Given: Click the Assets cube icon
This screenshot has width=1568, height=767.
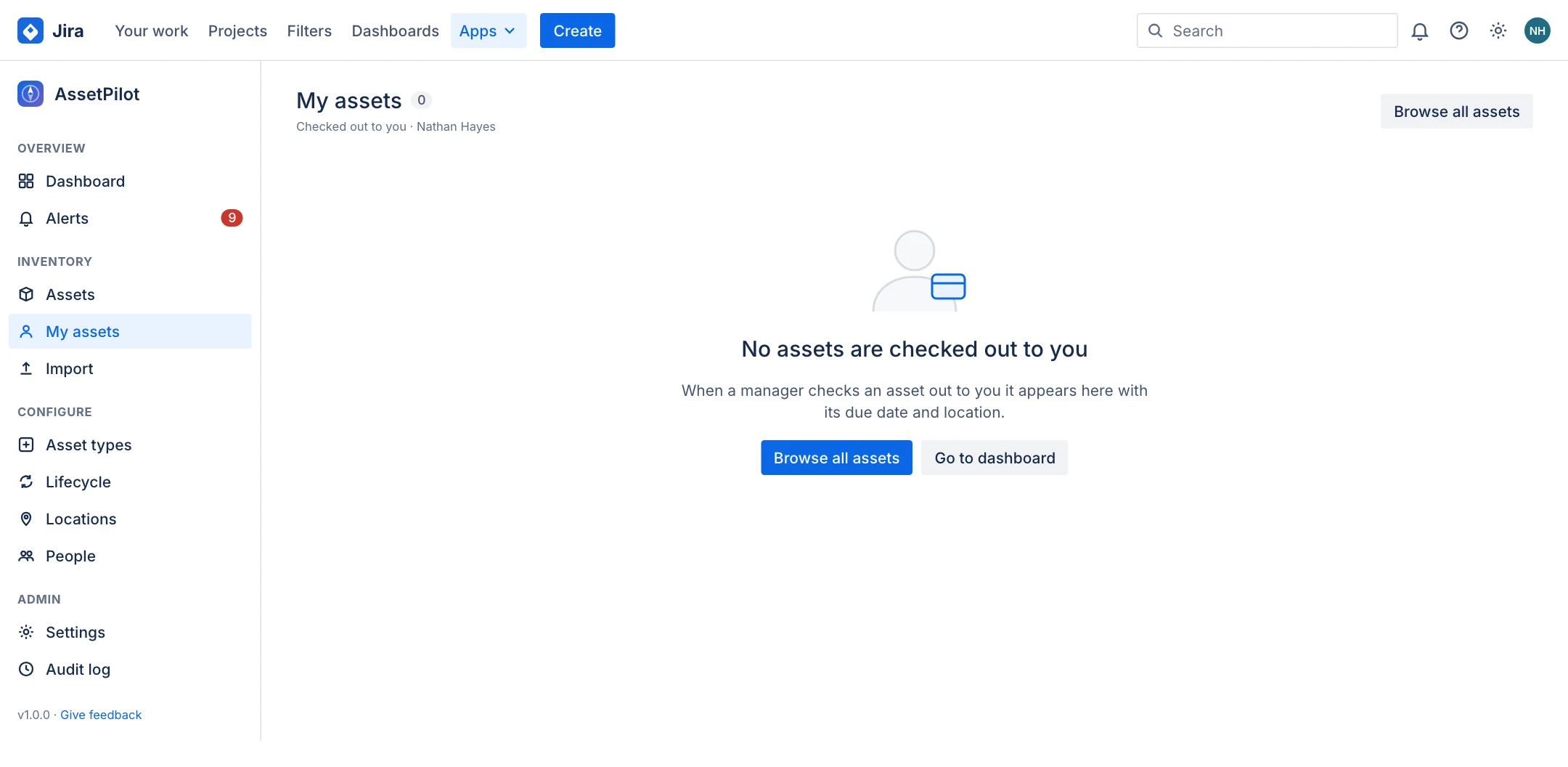Looking at the screenshot, I should (x=26, y=294).
